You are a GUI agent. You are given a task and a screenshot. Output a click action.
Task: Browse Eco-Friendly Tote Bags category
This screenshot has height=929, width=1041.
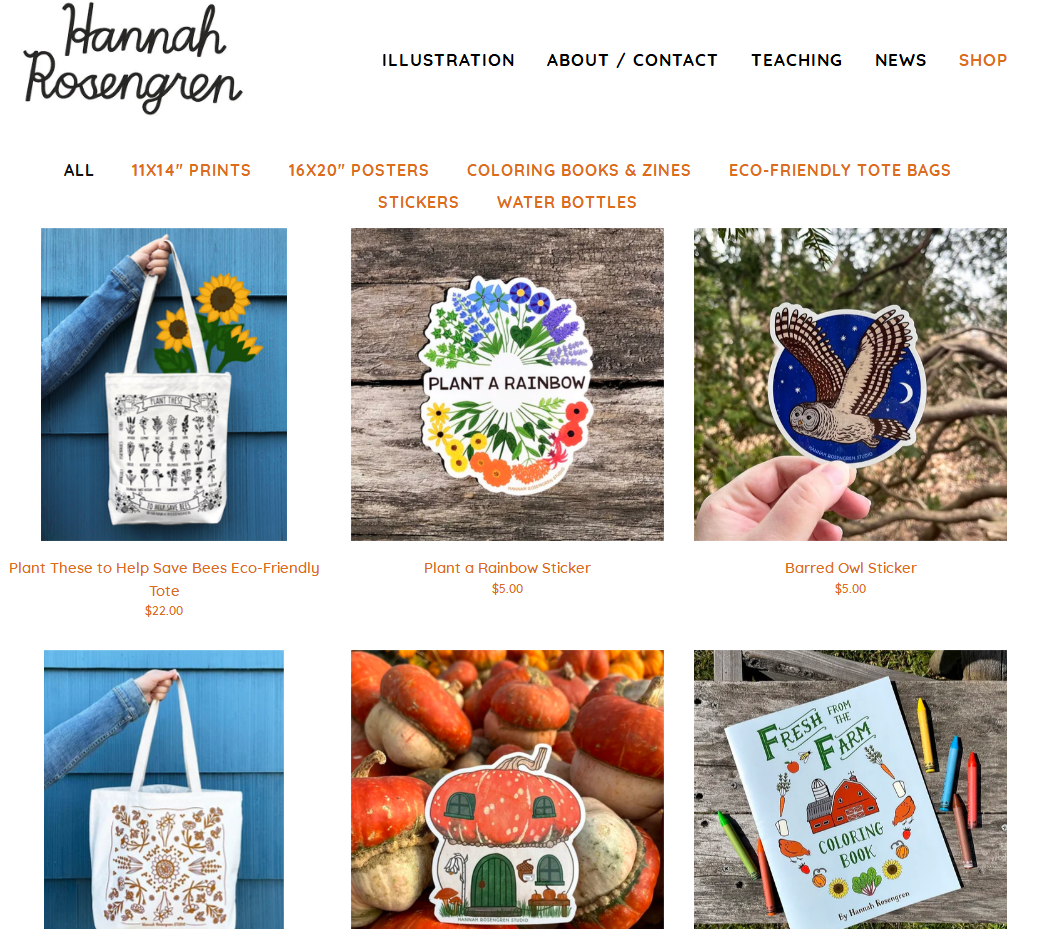(x=840, y=171)
